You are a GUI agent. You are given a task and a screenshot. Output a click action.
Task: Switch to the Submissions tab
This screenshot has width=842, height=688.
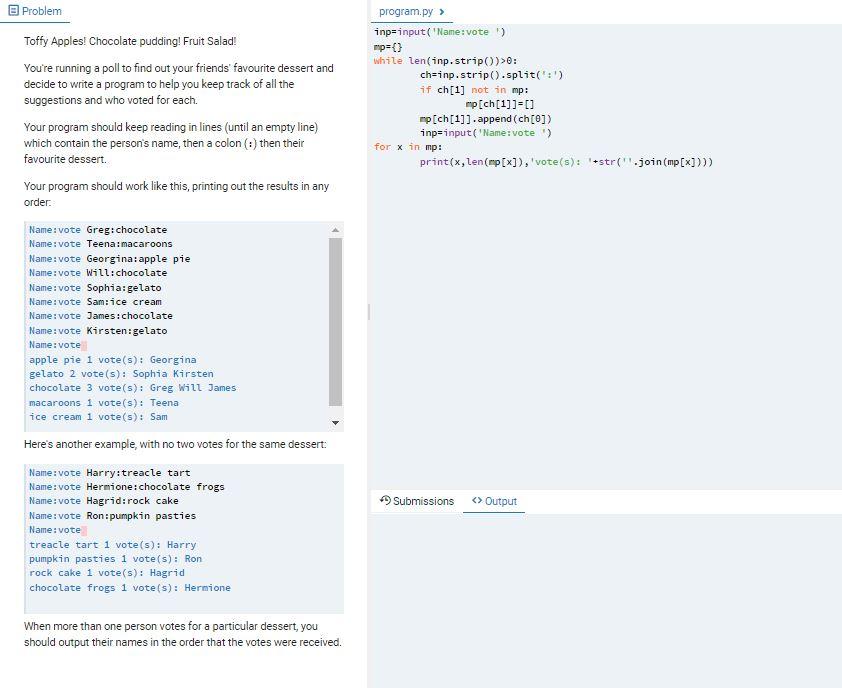[423, 501]
